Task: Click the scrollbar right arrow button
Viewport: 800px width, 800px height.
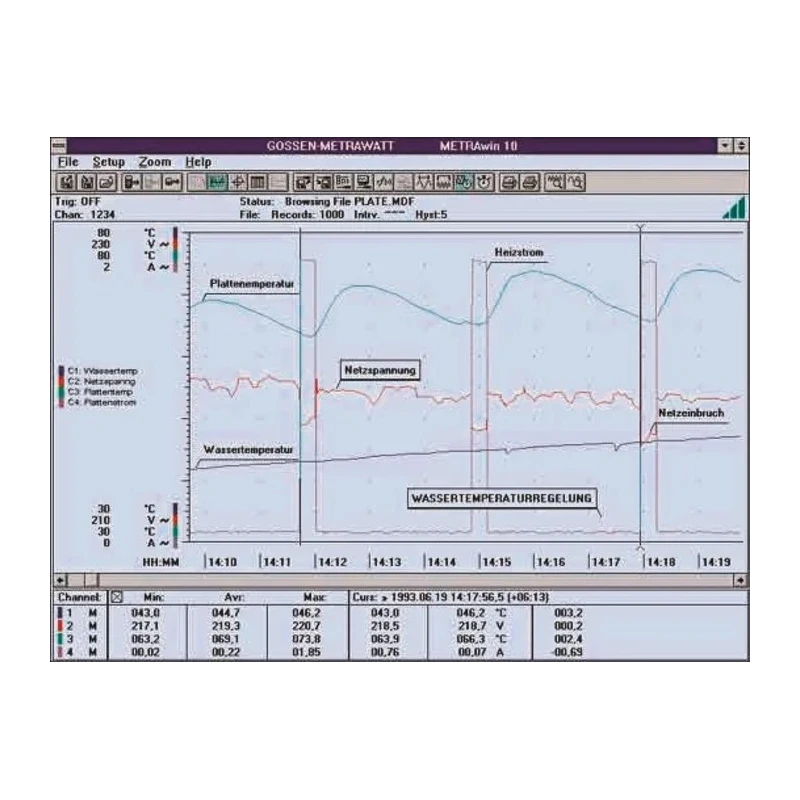Action: click(x=740, y=580)
